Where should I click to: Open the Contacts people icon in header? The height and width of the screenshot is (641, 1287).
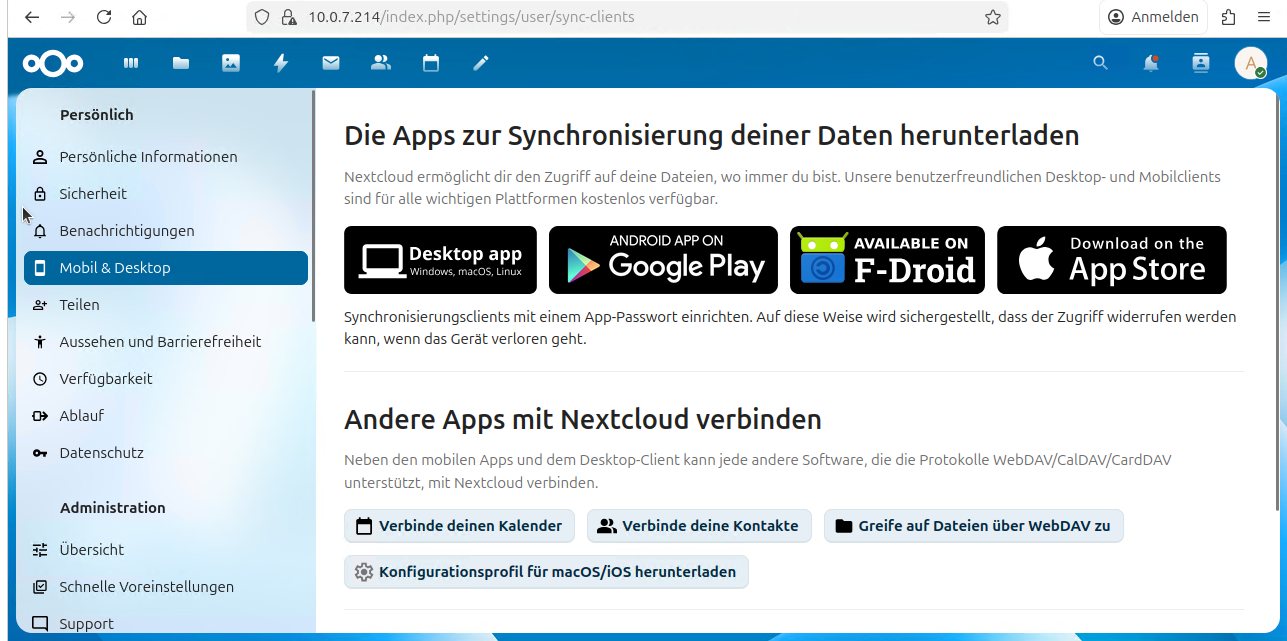pyautogui.click(x=381, y=63)
